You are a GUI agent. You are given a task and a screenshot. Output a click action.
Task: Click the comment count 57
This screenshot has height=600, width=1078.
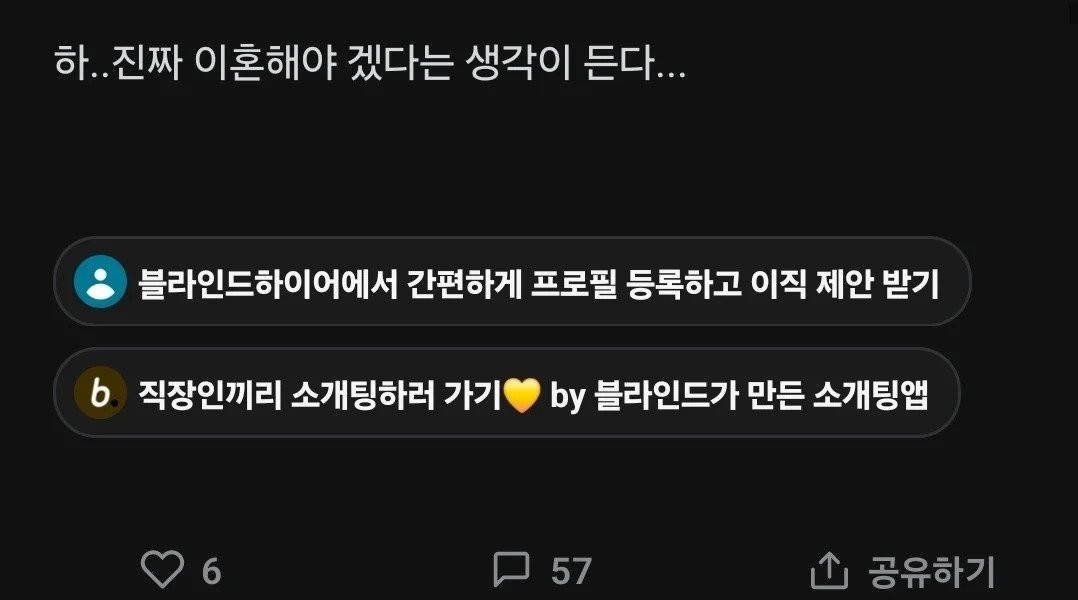(x=571, y=571)
